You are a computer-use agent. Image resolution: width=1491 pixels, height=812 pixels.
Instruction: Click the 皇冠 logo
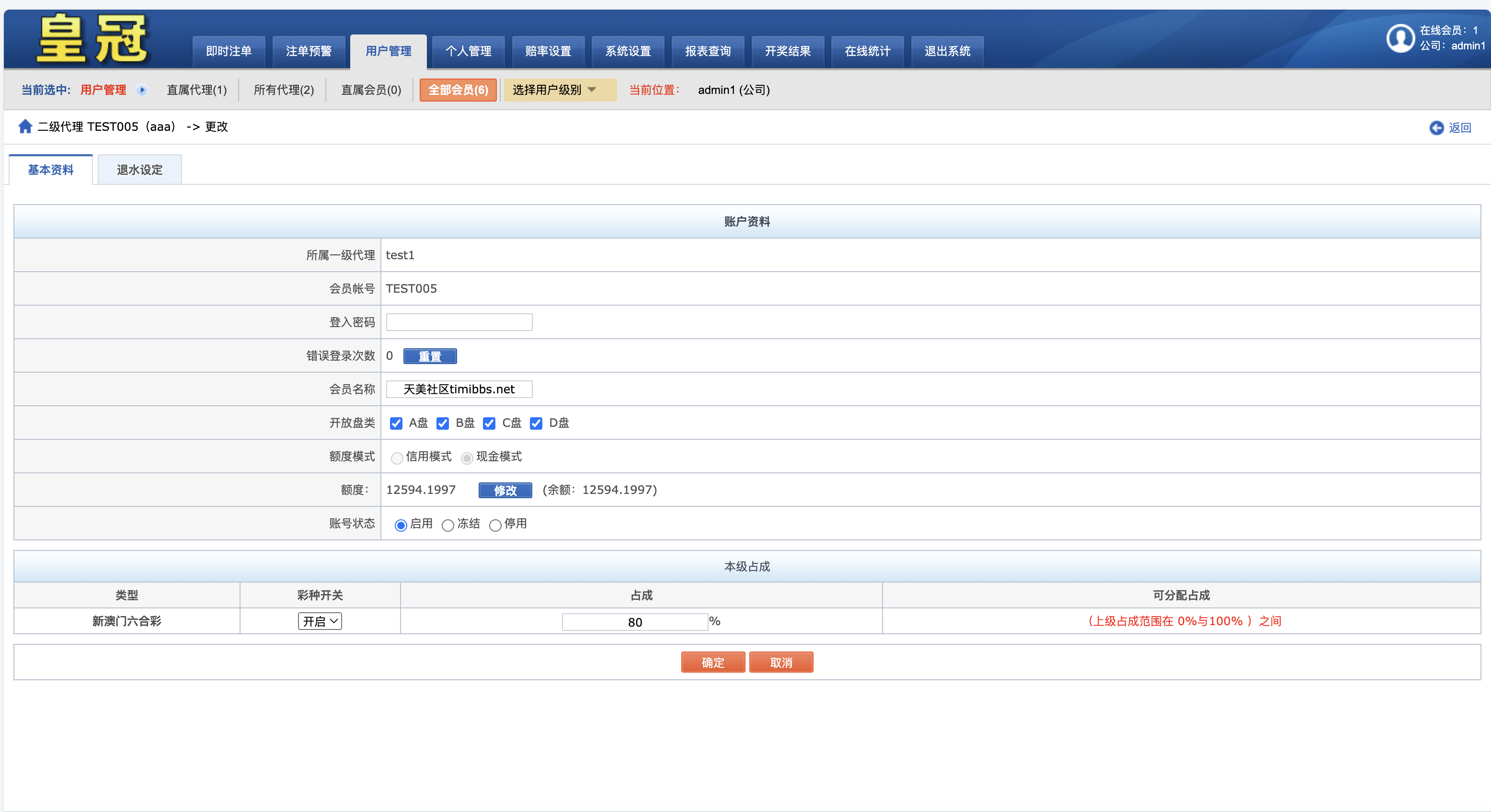click(92, 38)
